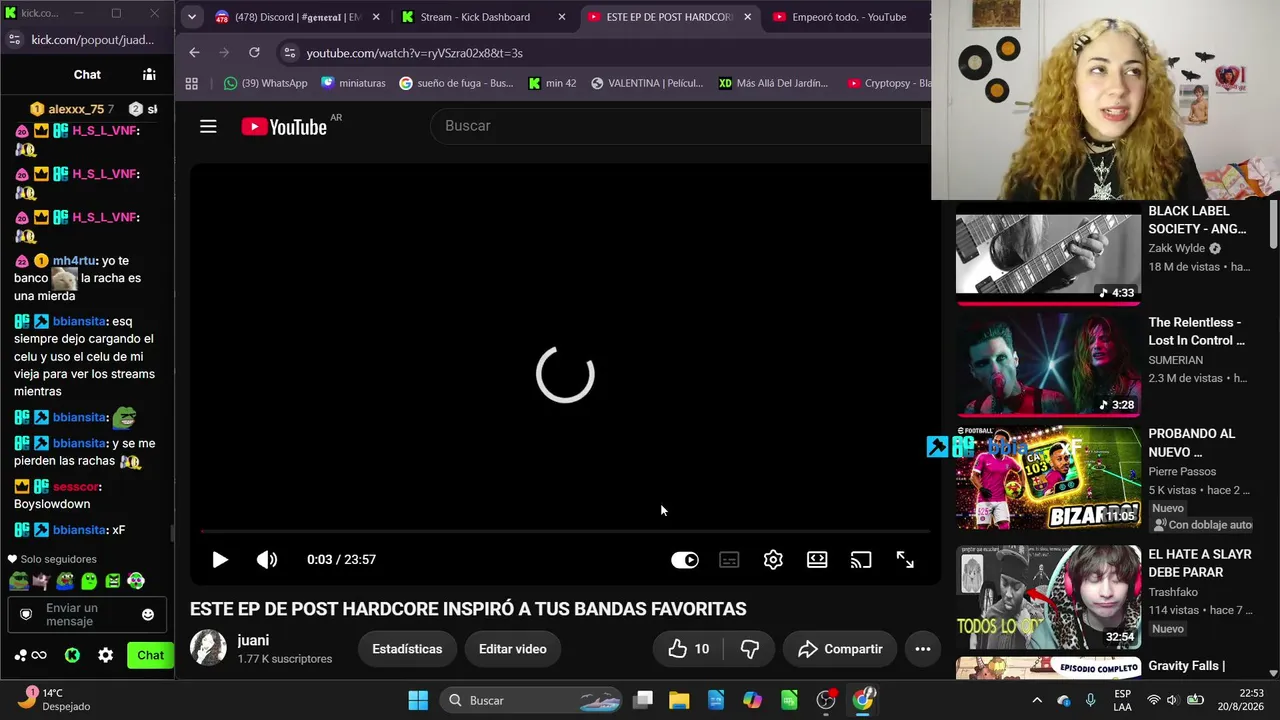Dislike the video with thumbs down

(x=750, y=649)
